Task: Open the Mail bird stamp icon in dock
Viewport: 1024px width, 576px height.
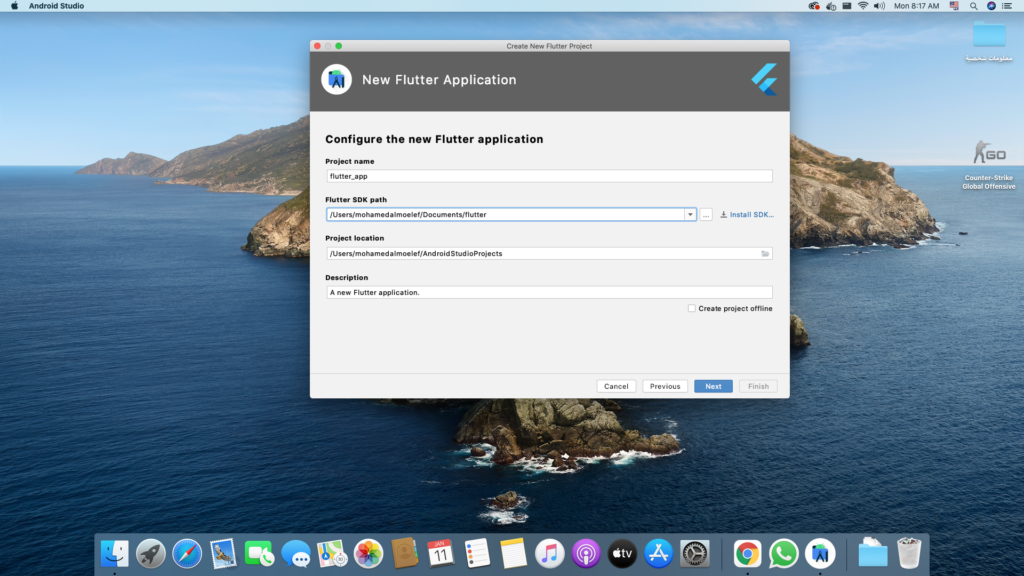Action: click(223, 554)
